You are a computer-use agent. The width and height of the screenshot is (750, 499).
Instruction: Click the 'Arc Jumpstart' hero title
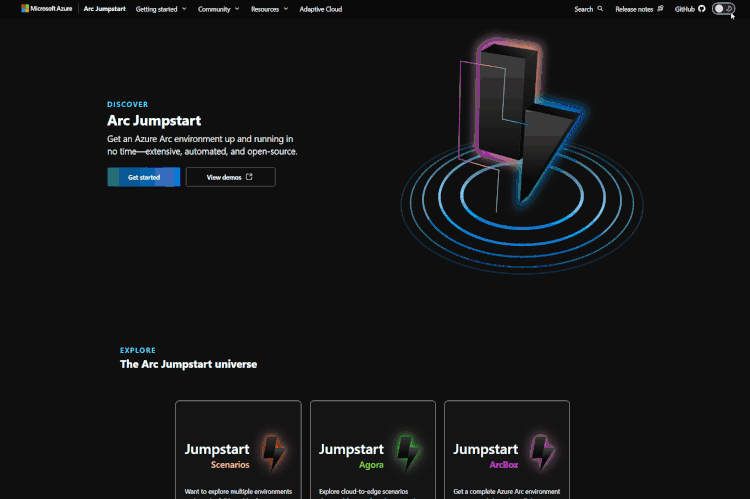tap(154, 121)
